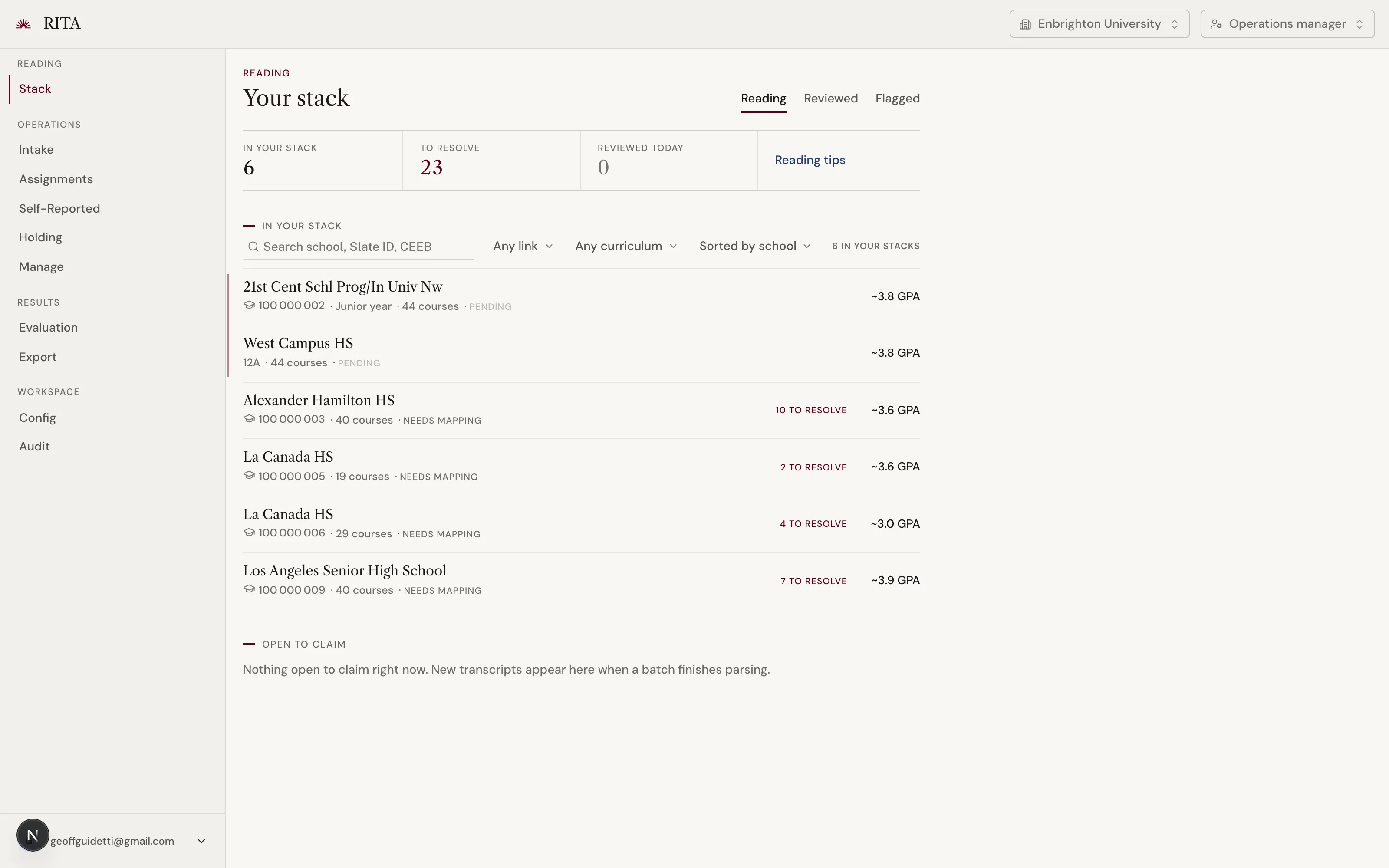Click the geoffguidetti@gmail.com account email
Image resolution: width=1389 pixels, height=868 pixels.
112,841
